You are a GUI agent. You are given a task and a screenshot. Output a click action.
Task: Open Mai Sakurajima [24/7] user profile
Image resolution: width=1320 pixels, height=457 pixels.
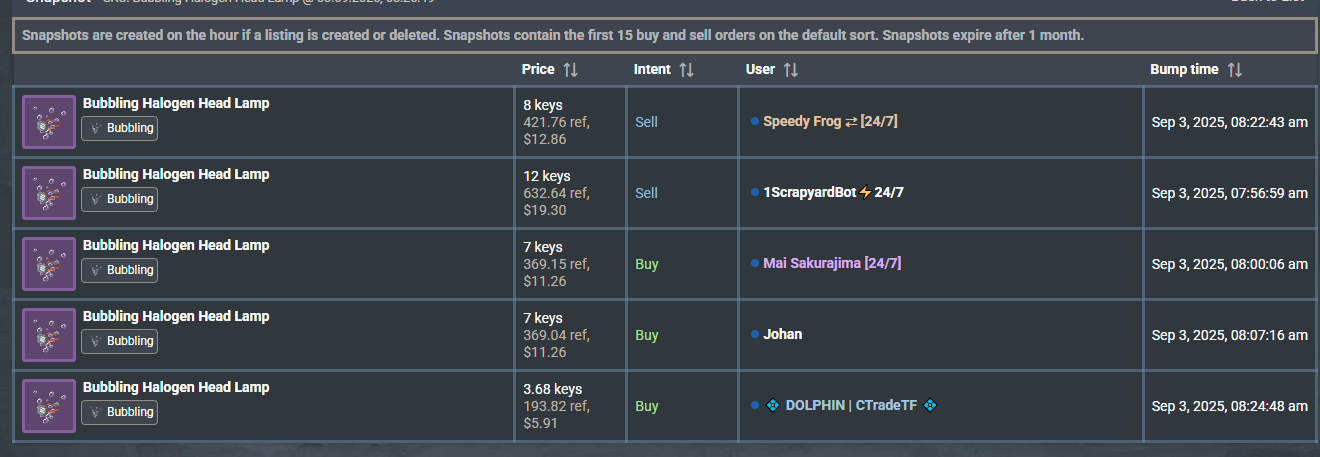[x=832, y=263]
